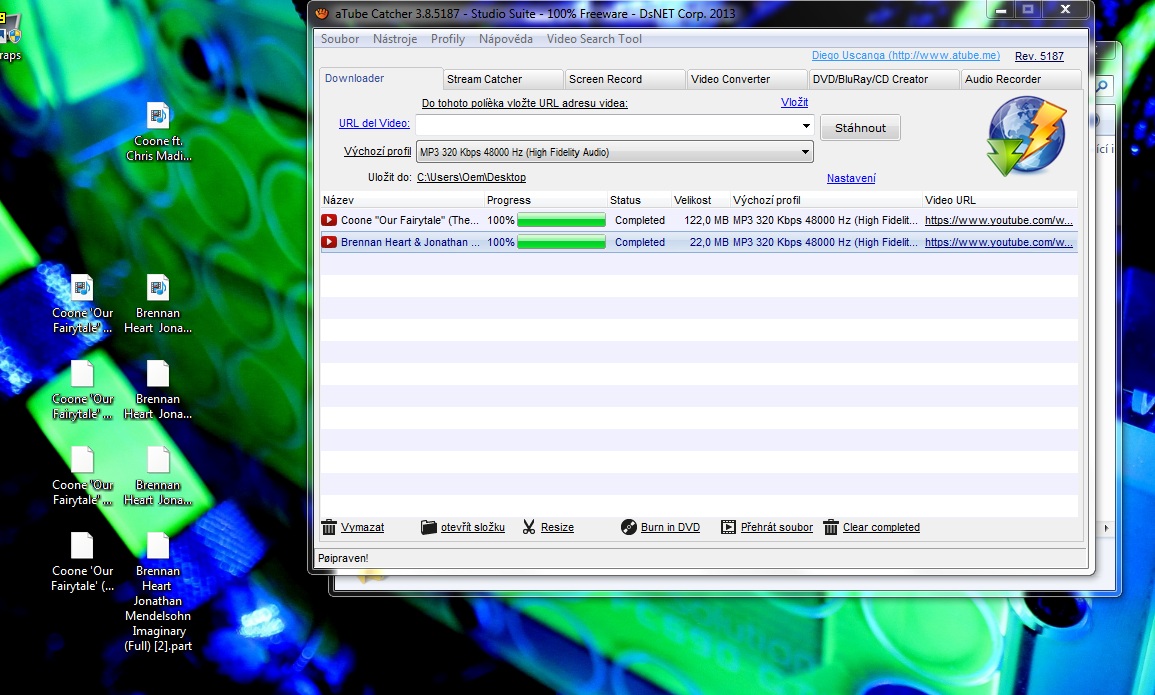
Task: Click the aTube Catcher globe logo
Action: pyautogui.click(x=1028, y=138)
